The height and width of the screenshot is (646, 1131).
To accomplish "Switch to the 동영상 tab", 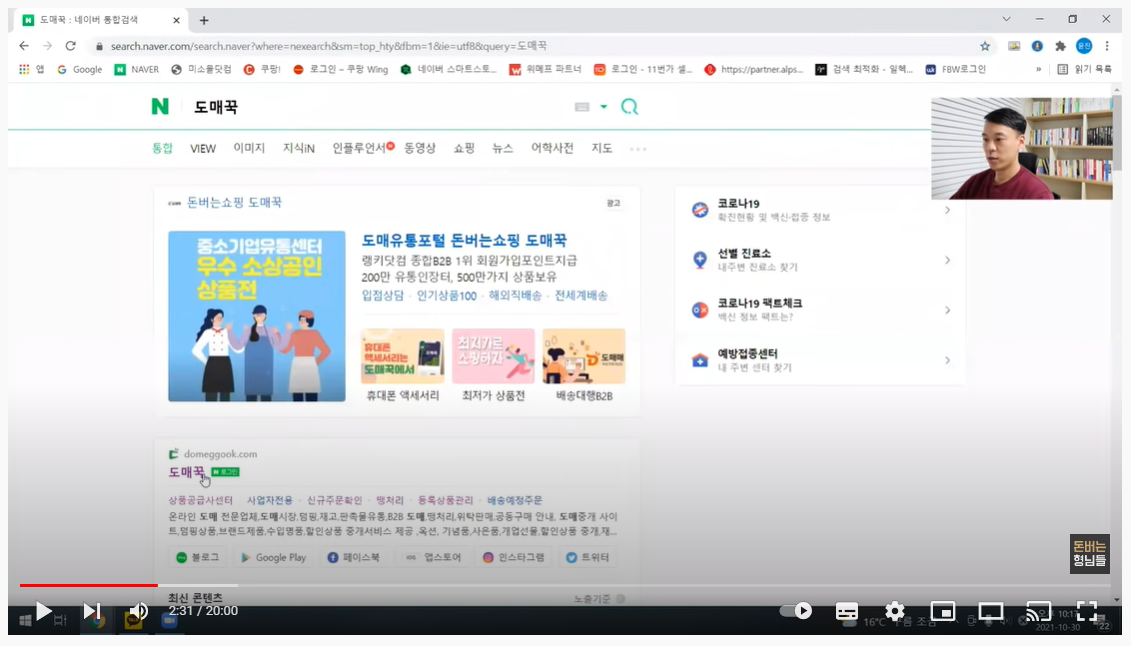I will pos(420,148).
